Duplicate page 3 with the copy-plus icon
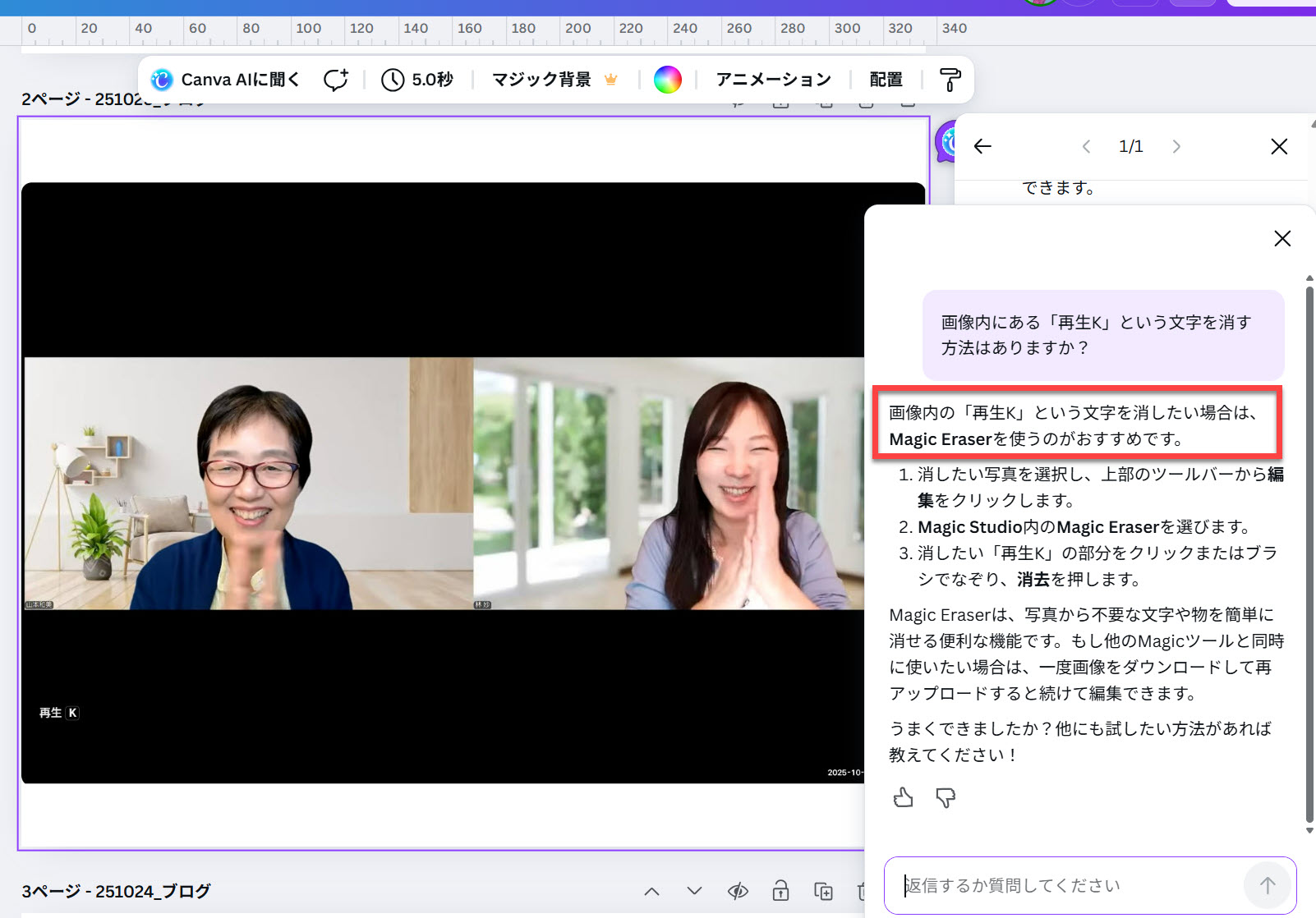This screenshot has height=918, width=1316. [823, 891]
